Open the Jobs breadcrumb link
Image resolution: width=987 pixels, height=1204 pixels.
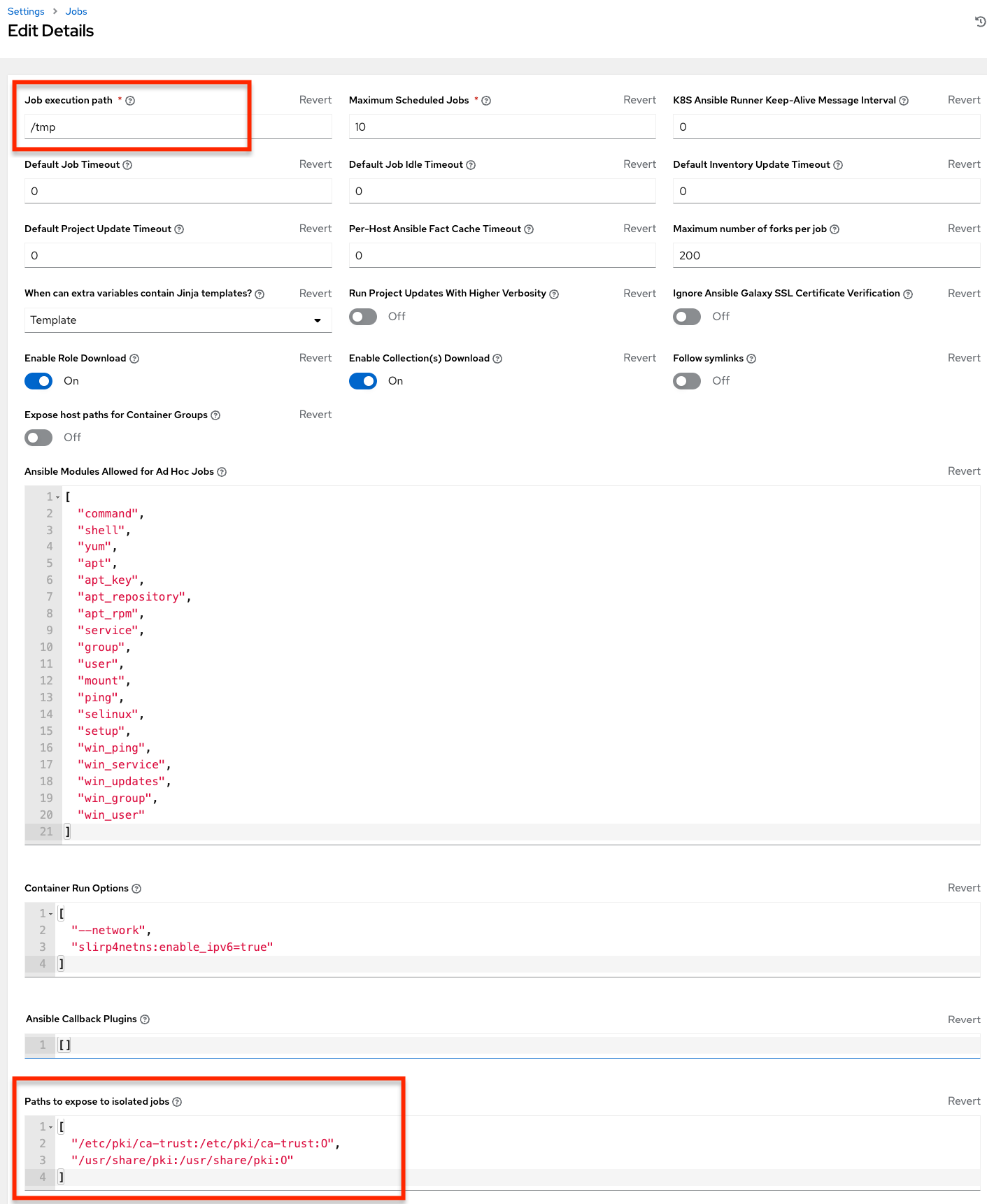tap(76, 11)
